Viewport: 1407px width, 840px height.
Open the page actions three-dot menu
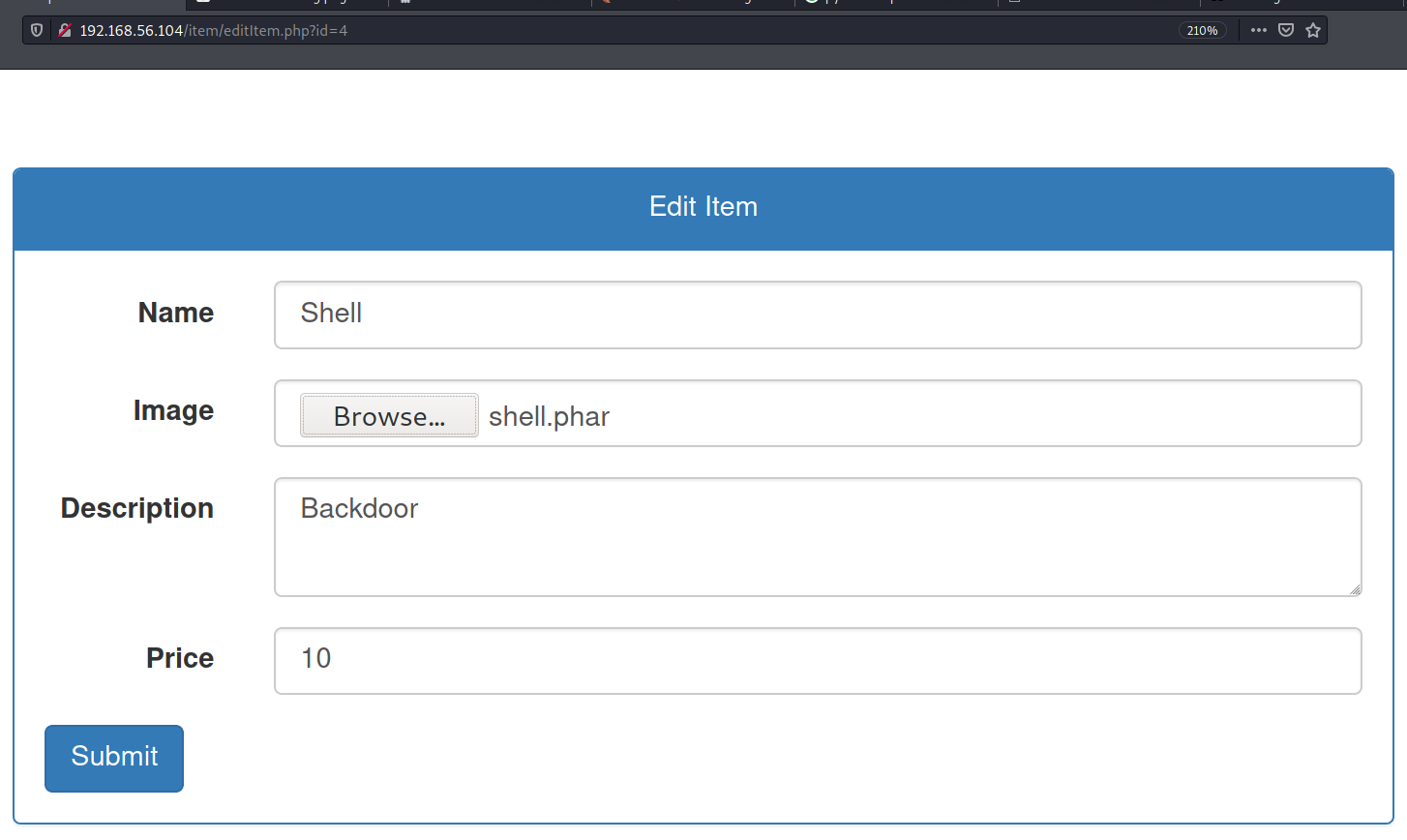point(1258,30)
